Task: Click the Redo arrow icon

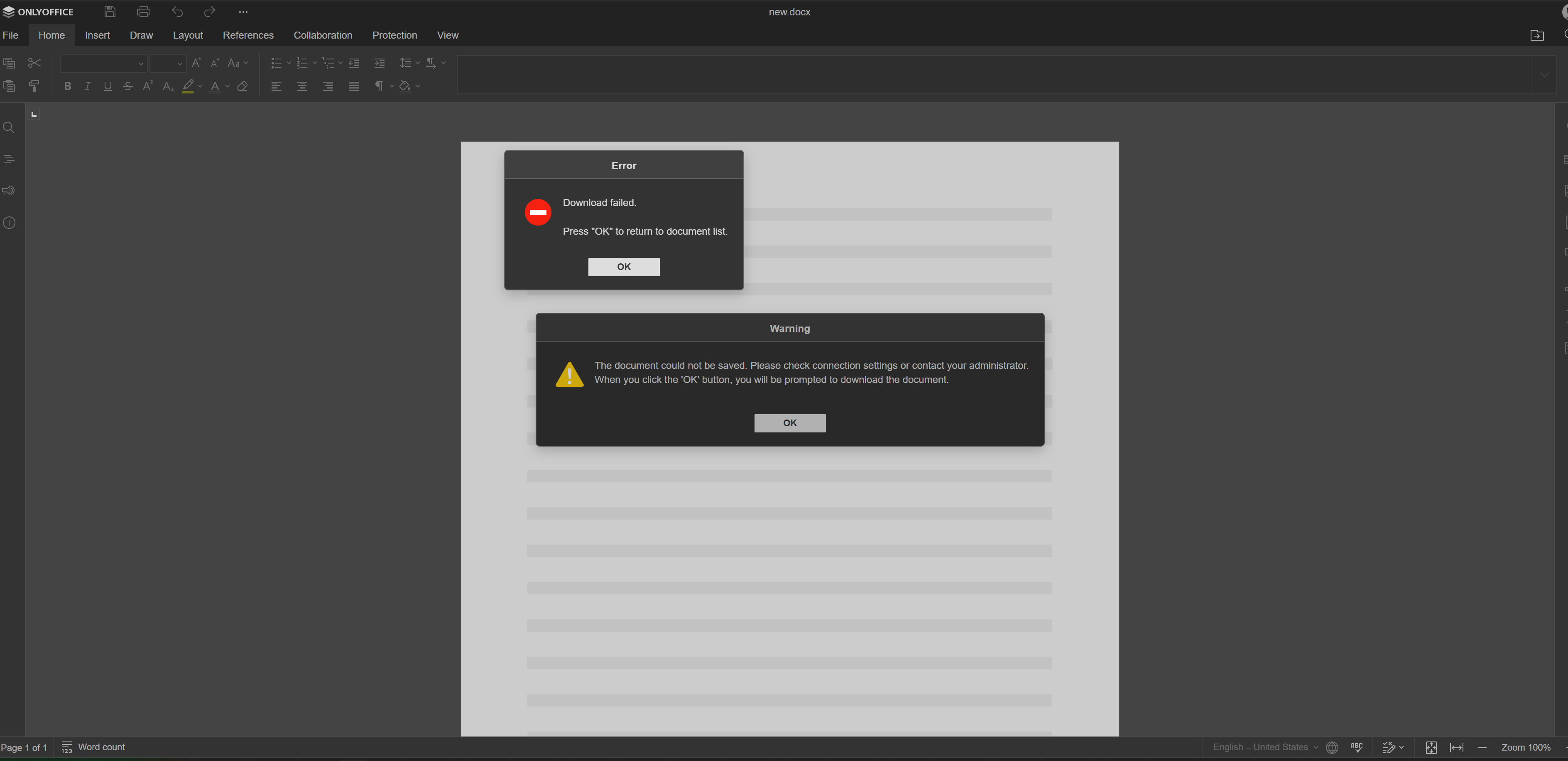Action: coord(209,12)
